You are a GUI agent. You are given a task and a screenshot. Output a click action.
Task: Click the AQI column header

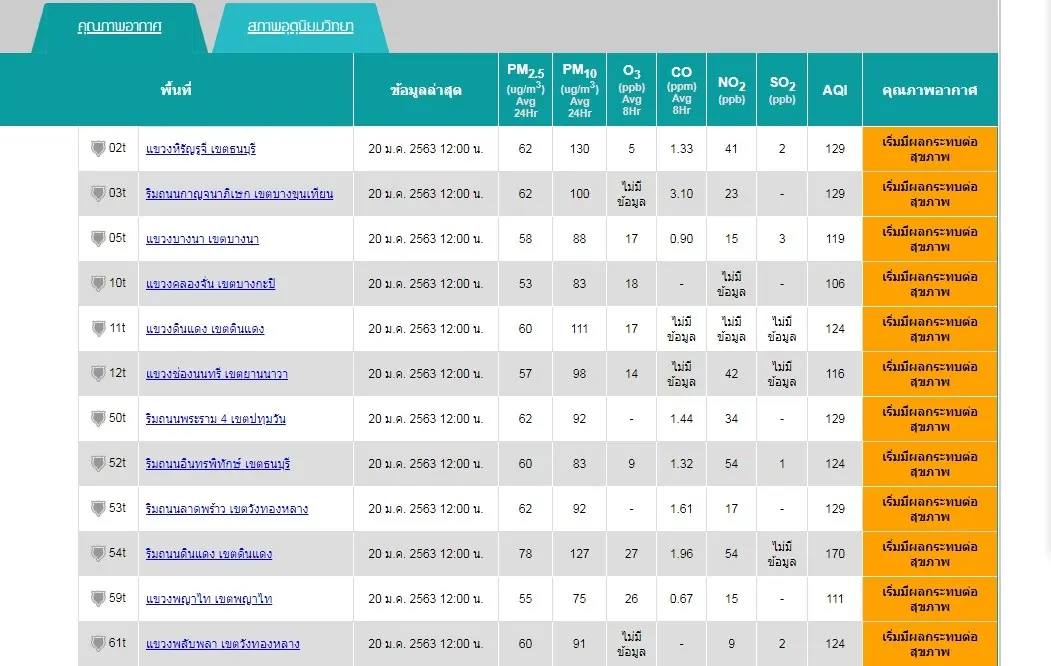point(834,89)
